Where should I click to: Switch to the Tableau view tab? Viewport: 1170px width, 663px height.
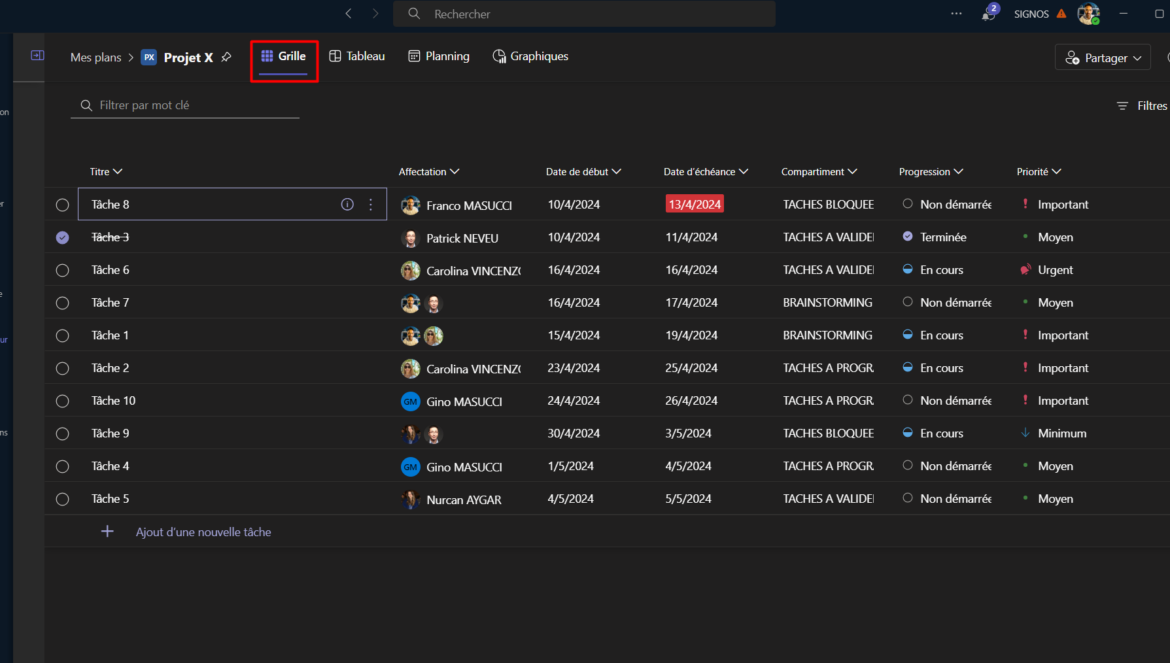[x=357, y=56]
